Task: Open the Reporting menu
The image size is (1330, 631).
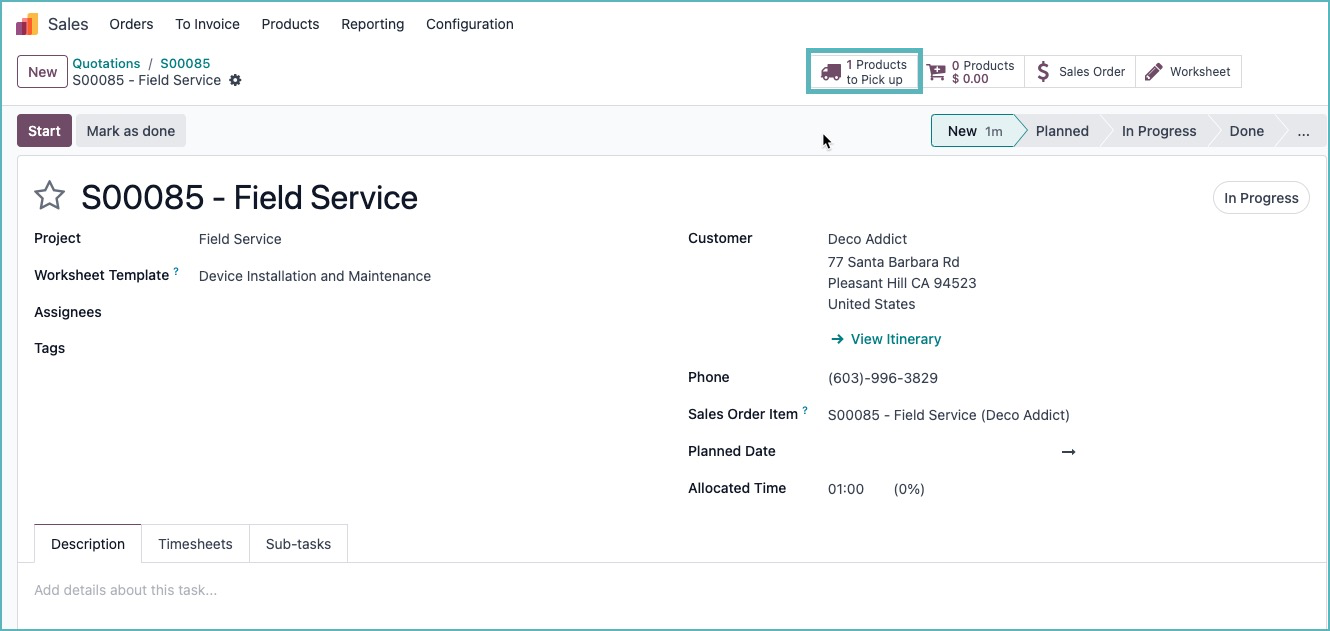Action: coord(372,24)
